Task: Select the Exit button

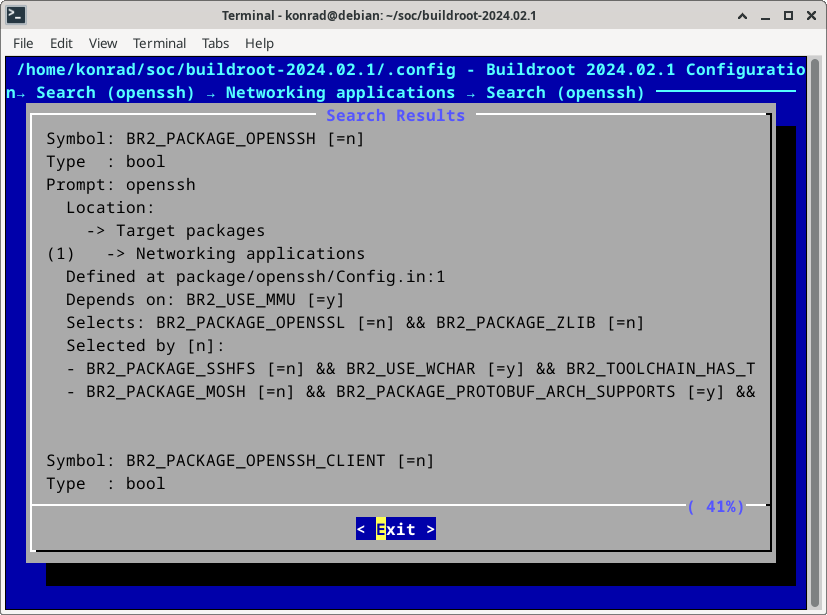Action: [396, 528]
